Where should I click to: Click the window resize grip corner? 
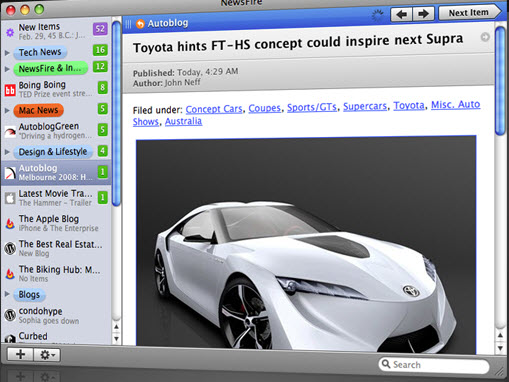click(500, 370)
